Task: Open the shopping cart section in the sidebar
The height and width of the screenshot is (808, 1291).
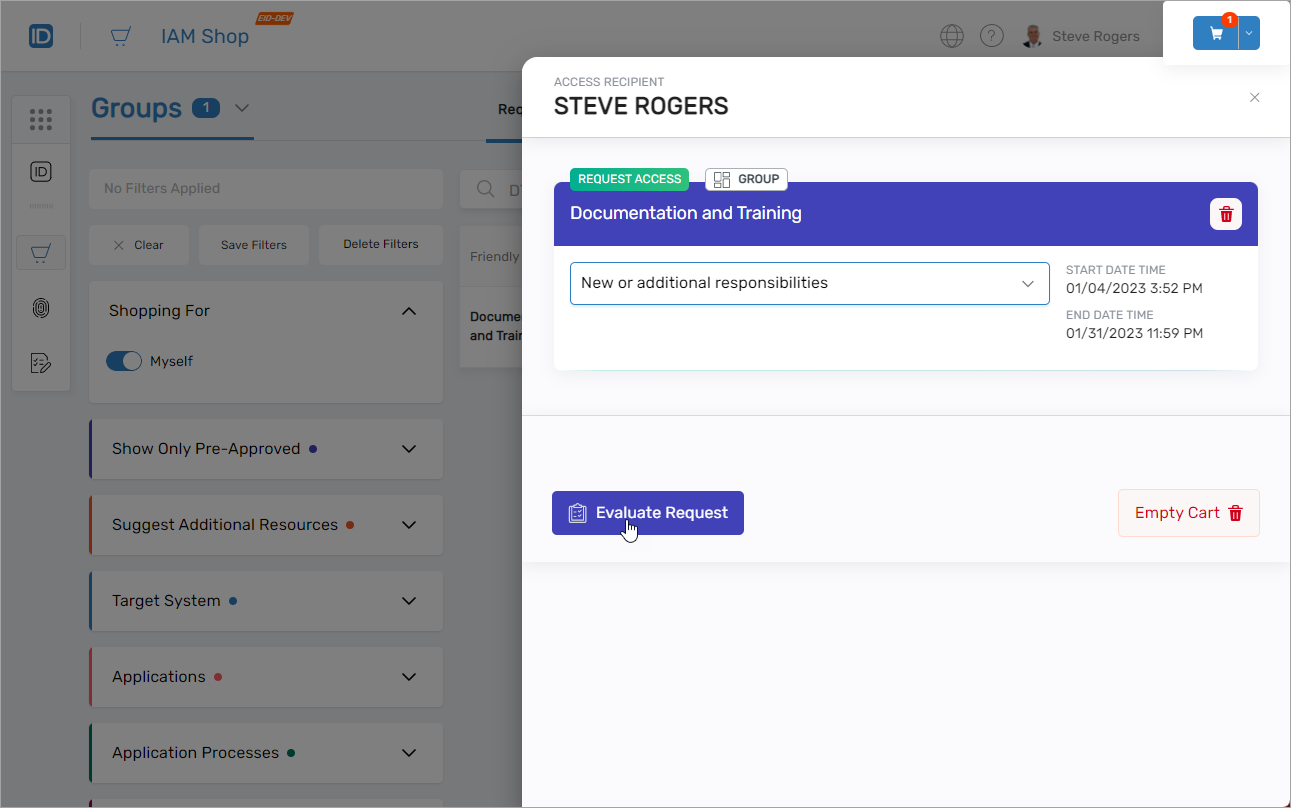Action: click(x=40, y=252)
